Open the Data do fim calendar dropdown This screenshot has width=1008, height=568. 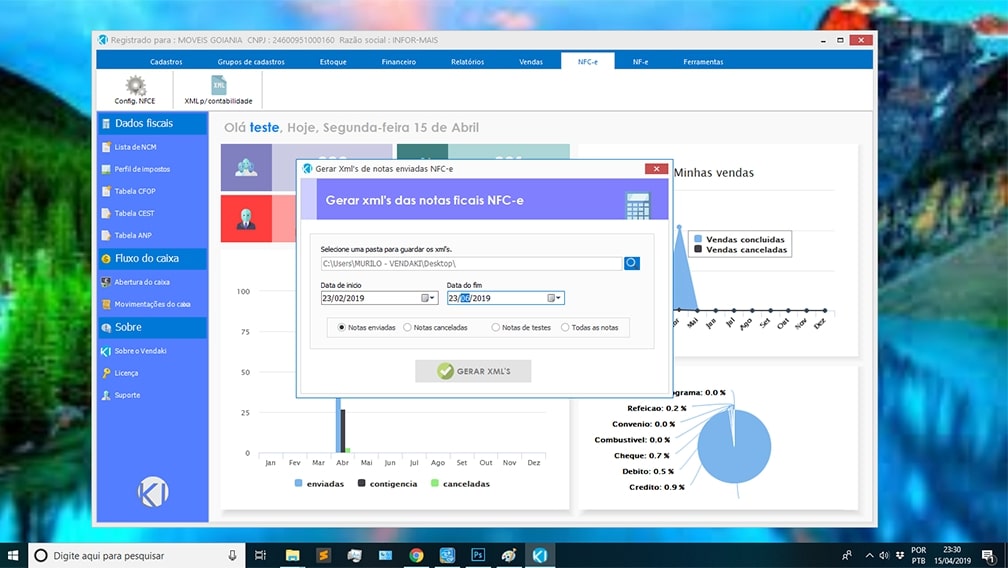[554, 298]
